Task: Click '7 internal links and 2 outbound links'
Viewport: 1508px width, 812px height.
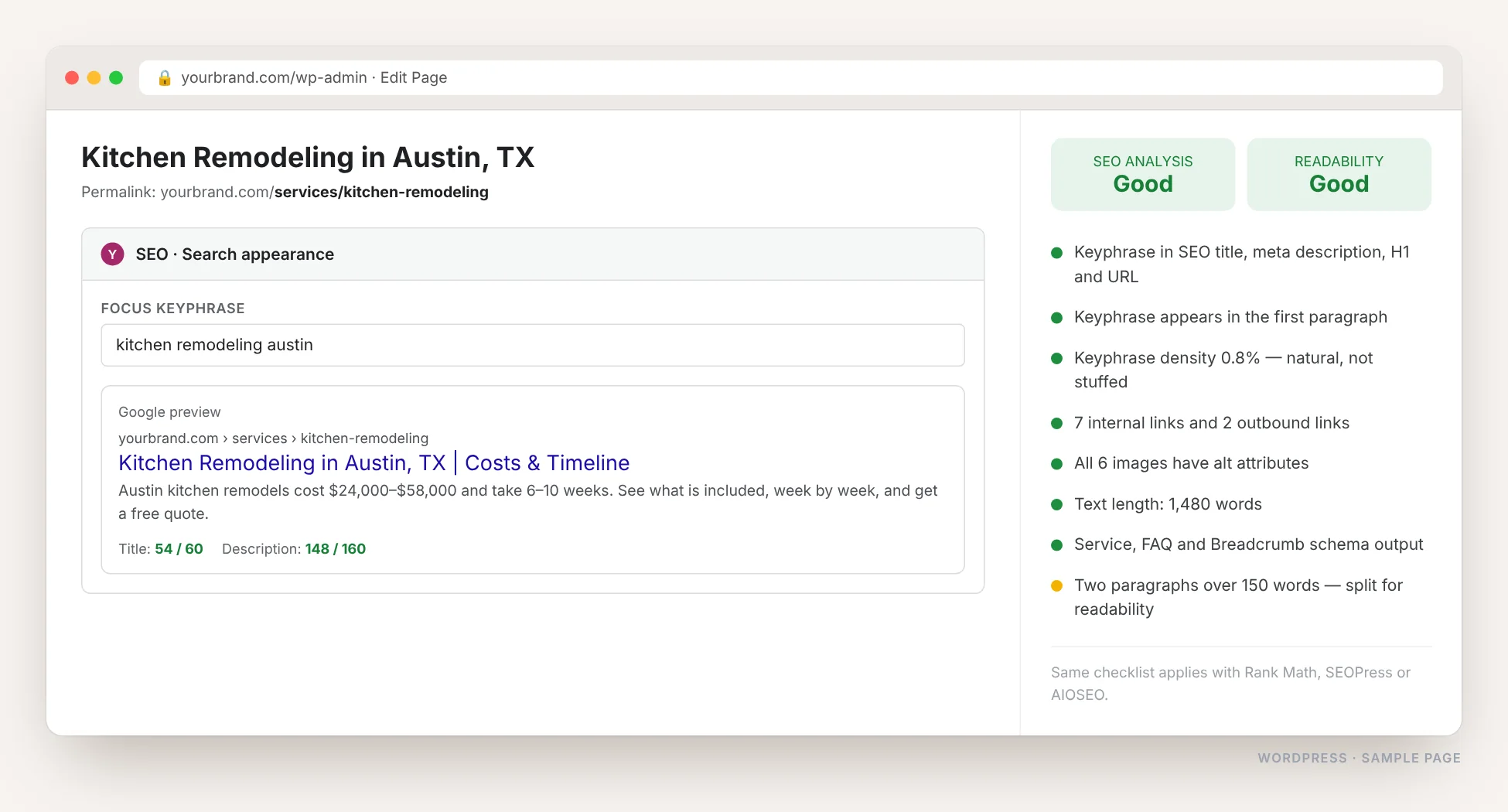Action: pos(1211,422)
